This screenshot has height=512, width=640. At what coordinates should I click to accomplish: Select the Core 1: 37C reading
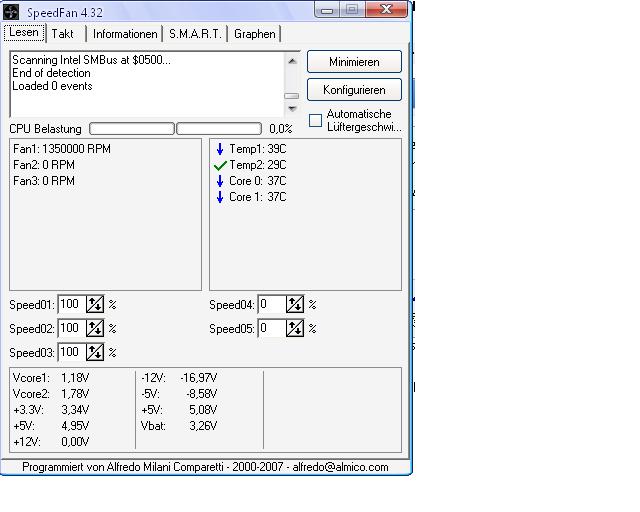click(258, 197)
